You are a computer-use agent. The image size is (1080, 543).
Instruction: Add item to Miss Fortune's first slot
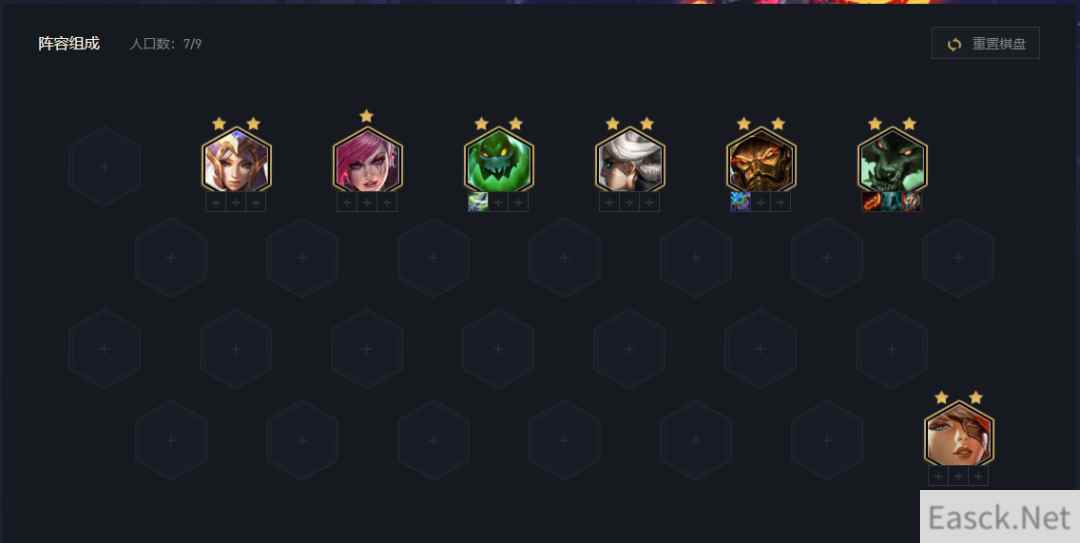click(938, 476)
